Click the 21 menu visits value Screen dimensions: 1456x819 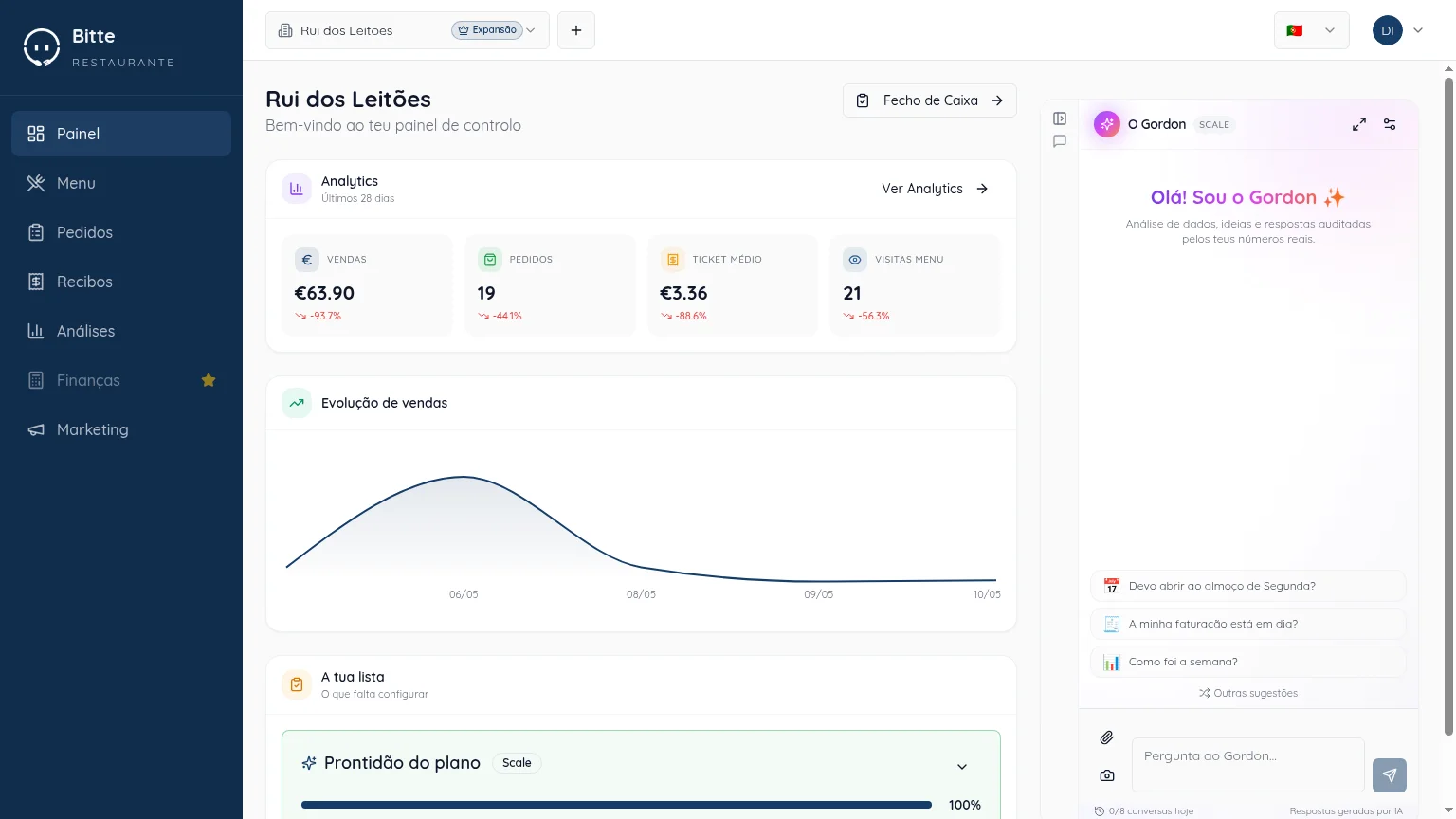pyautogui.click(x=852, y=294)
